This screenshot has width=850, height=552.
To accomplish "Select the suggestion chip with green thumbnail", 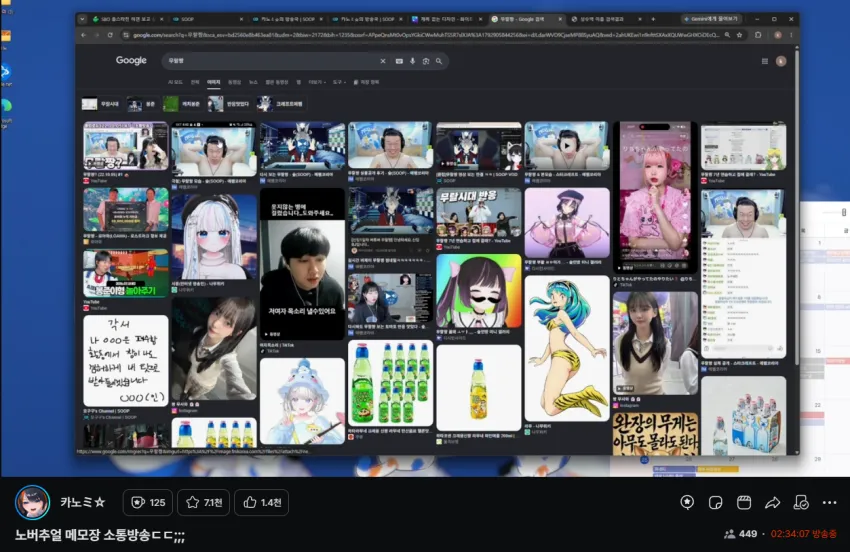I will coord(183,104).
